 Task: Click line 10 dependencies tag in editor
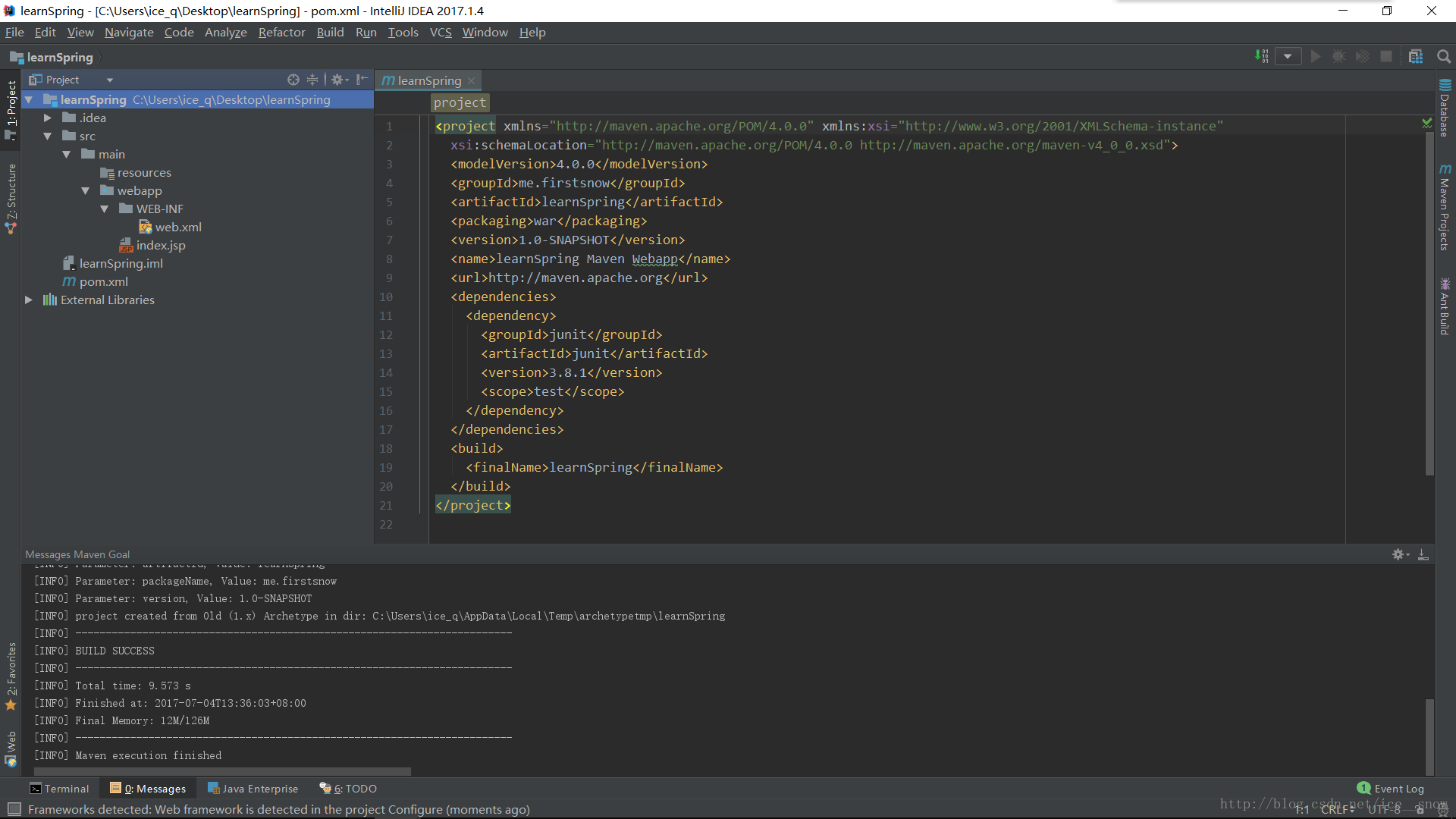point(503,297)
